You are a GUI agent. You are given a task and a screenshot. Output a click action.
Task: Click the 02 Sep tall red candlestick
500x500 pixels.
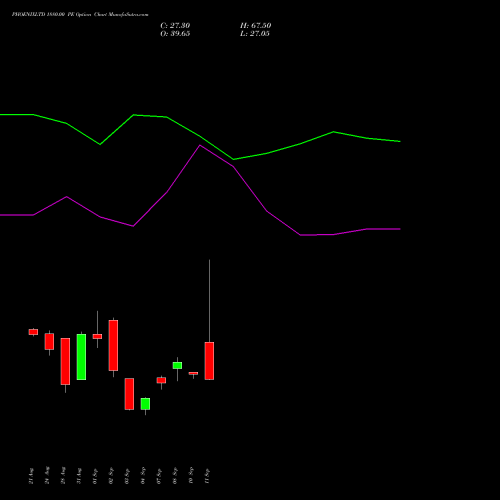(113, 345)
